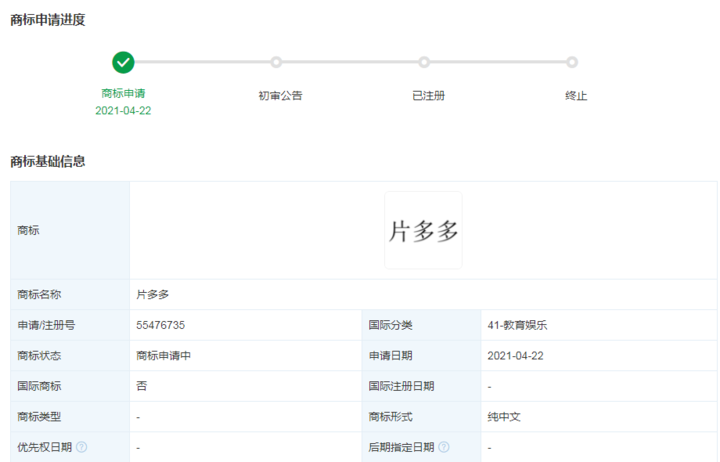Click the 41-教育娱乐 classification value
The image size is (720, 462).
(x=517, y=325)
